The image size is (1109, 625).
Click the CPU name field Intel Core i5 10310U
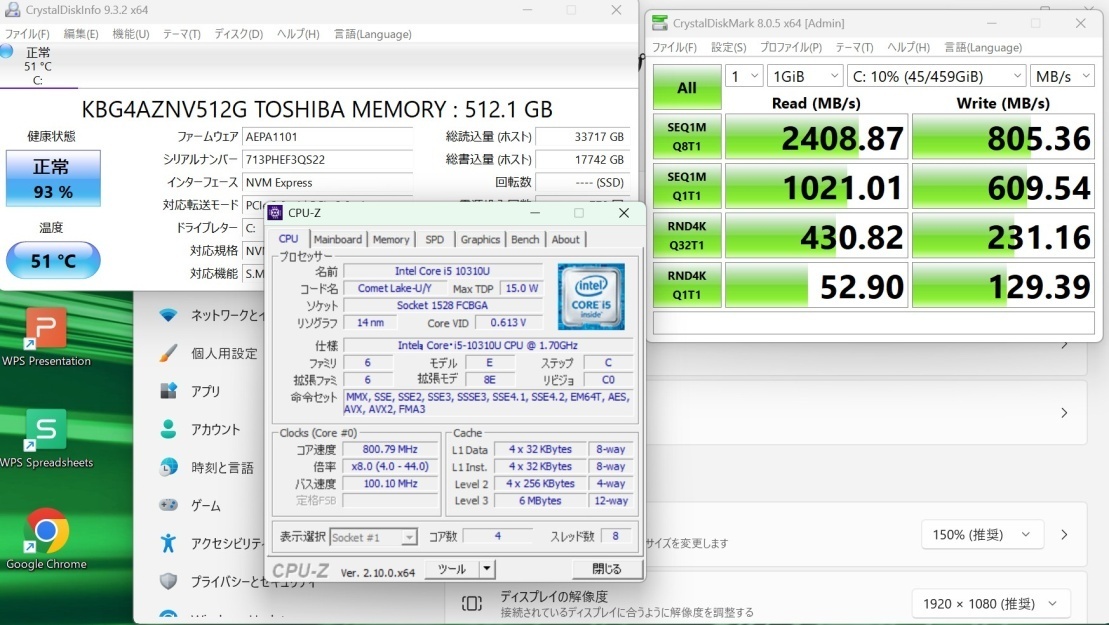443,271
